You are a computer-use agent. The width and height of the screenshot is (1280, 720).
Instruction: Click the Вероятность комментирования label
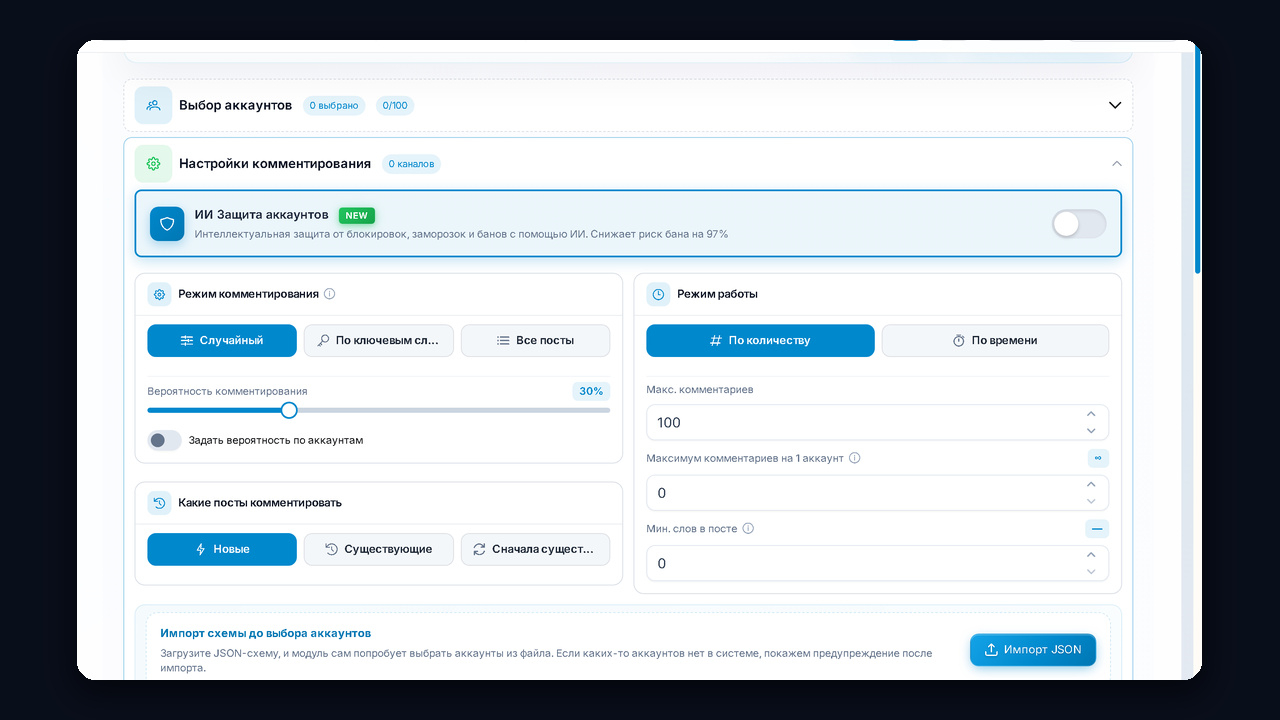227,391
